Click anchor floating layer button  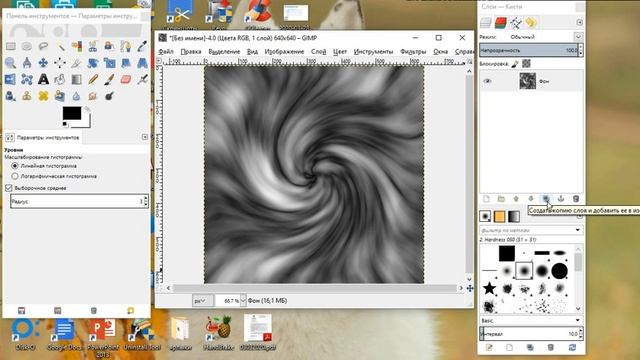click(561, 199)
